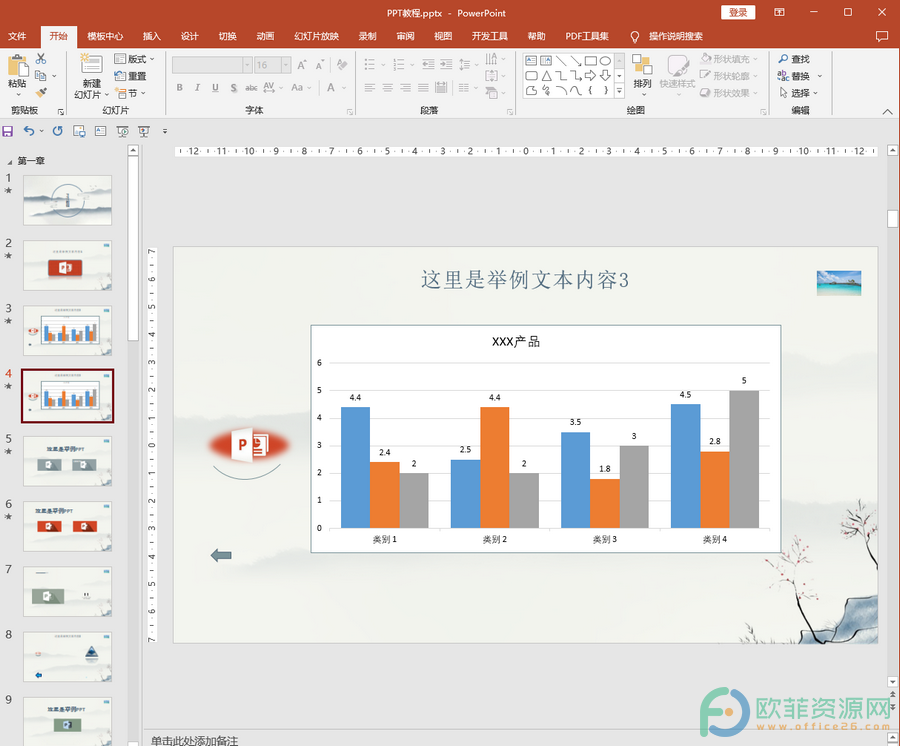Click the Paste clipboard icon

(x=17, y=66)
